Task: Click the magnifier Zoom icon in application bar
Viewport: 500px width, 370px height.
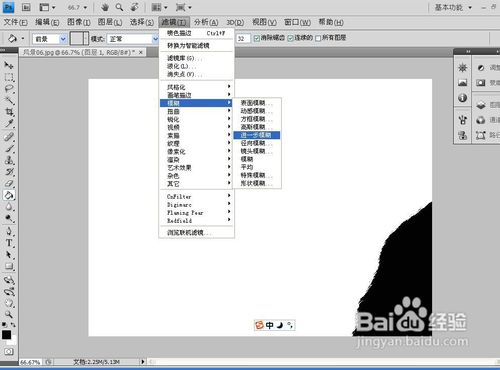Action: click(119, 7)
